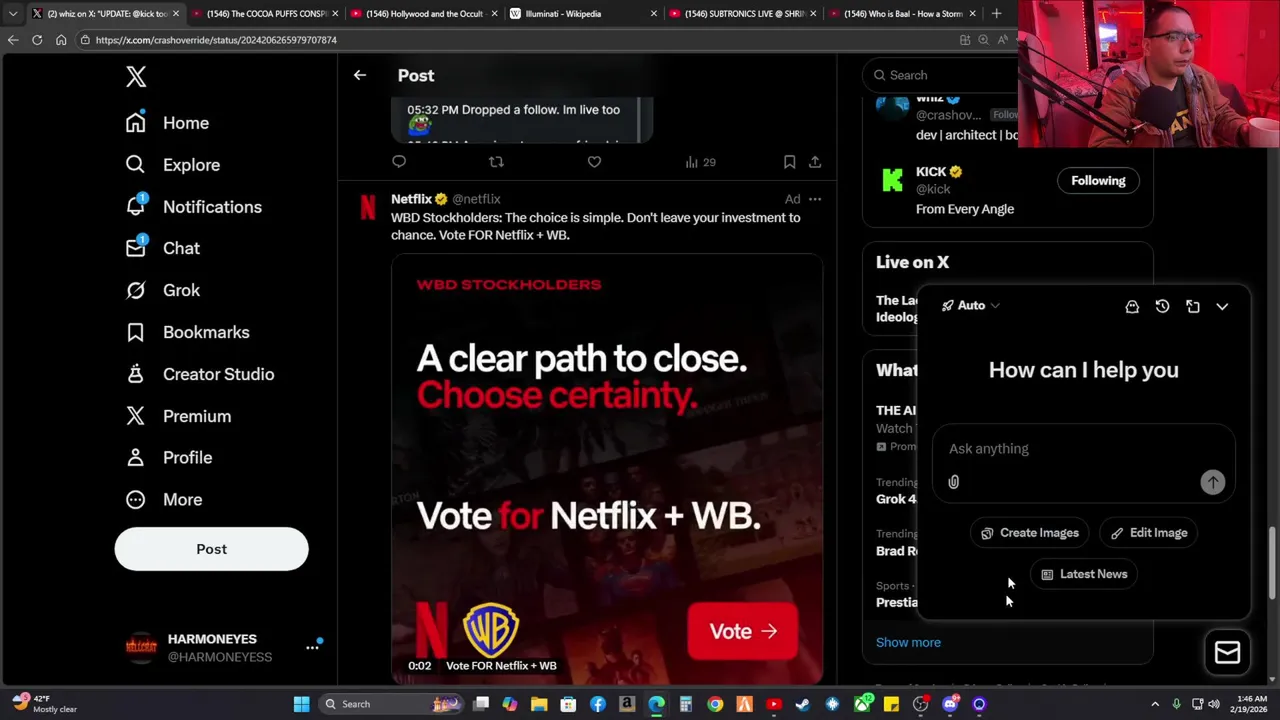
Task: Open the weather widget on taskbar
Action: coord(45,704)
